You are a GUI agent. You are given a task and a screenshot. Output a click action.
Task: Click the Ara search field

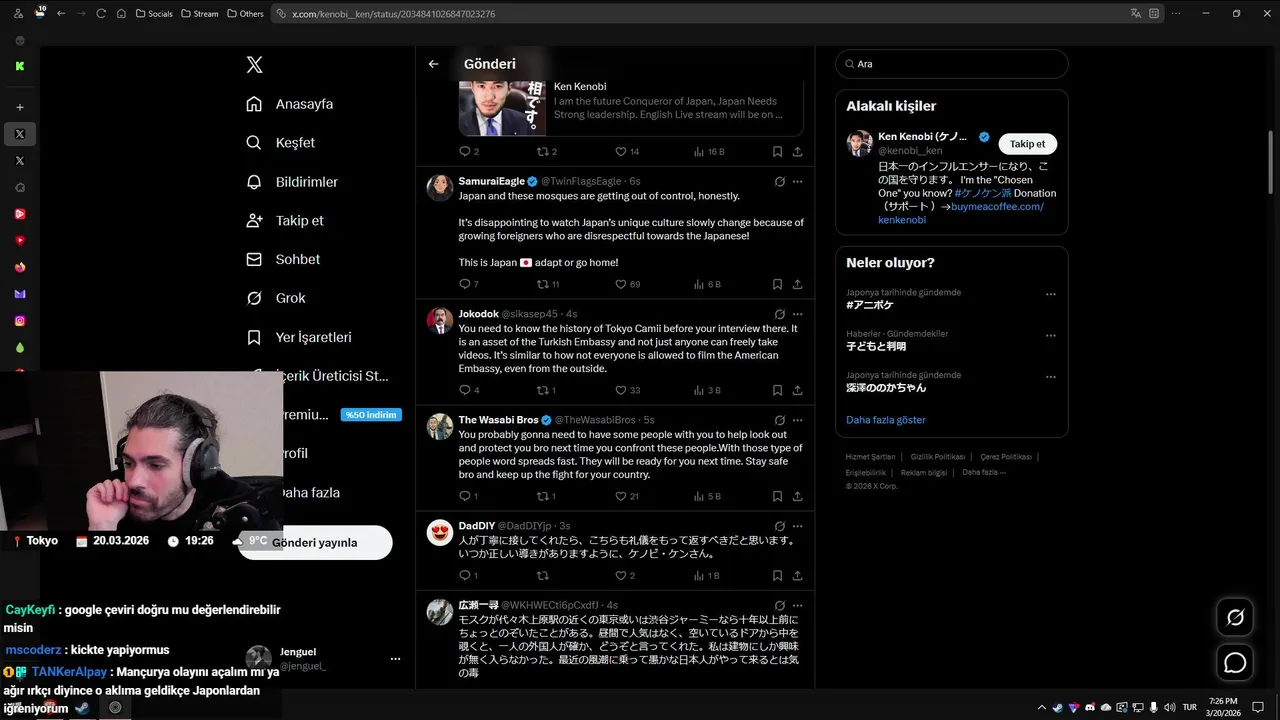click(x=952, y=64)
